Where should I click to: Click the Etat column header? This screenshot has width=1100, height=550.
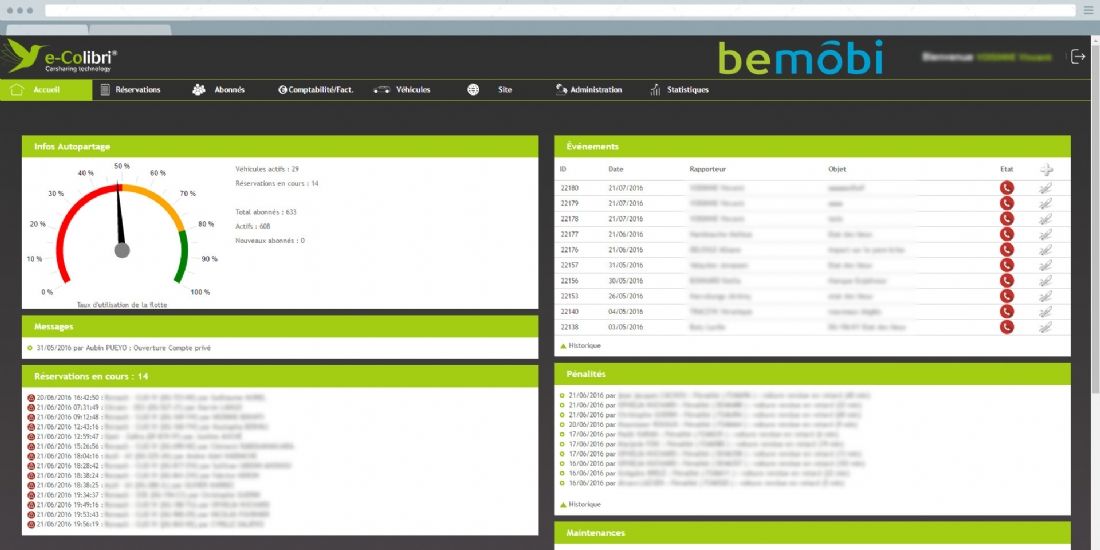point(1007,169)
